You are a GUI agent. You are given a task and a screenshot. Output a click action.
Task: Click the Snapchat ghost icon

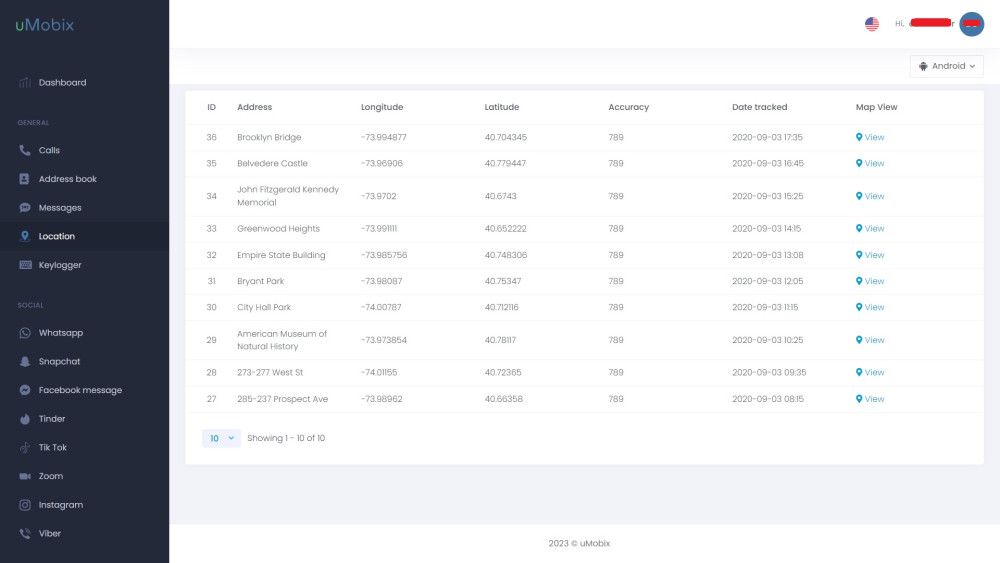coord(25,361)
